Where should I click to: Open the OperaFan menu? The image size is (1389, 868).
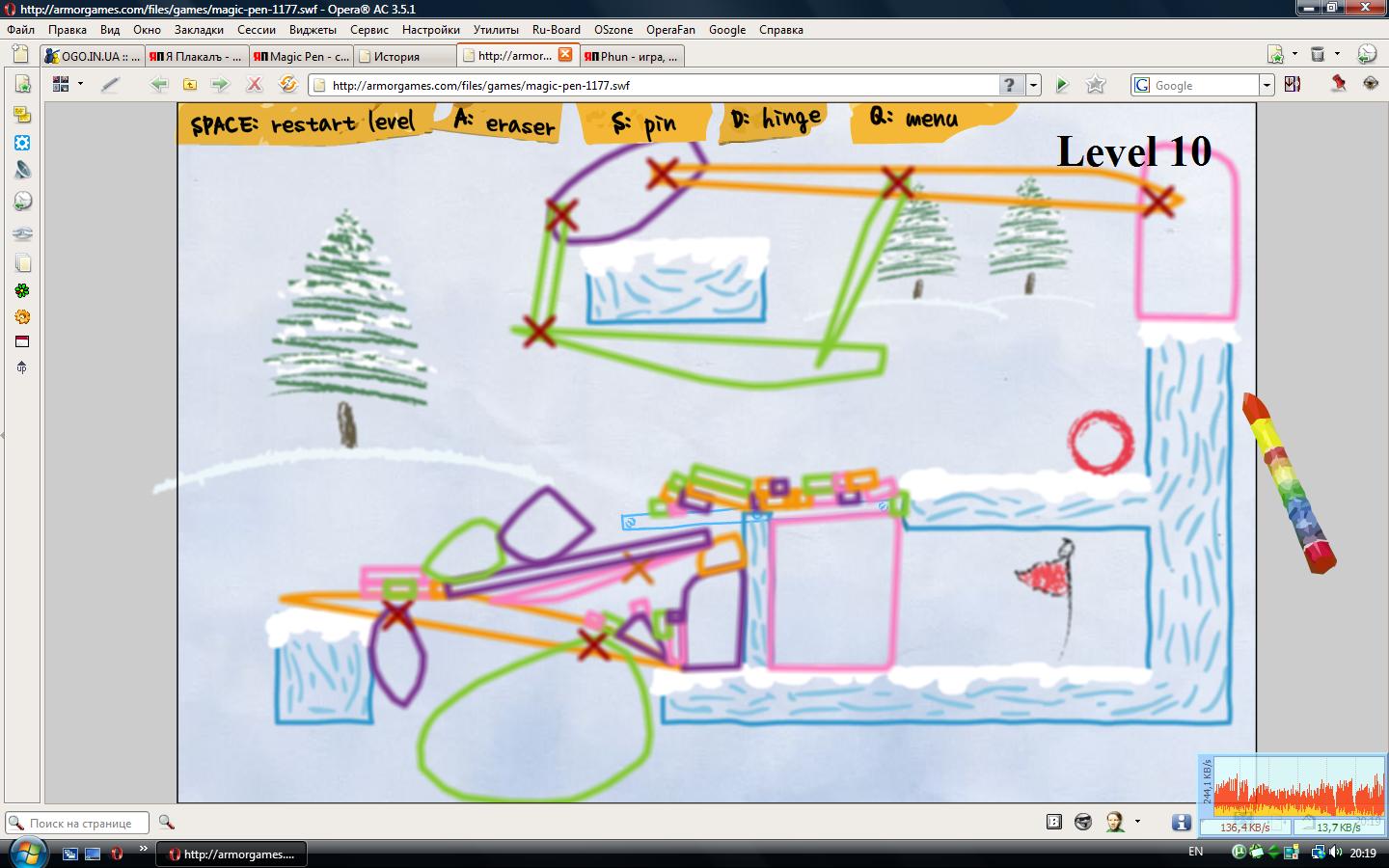pyautogui.click(x=670, y=30)
